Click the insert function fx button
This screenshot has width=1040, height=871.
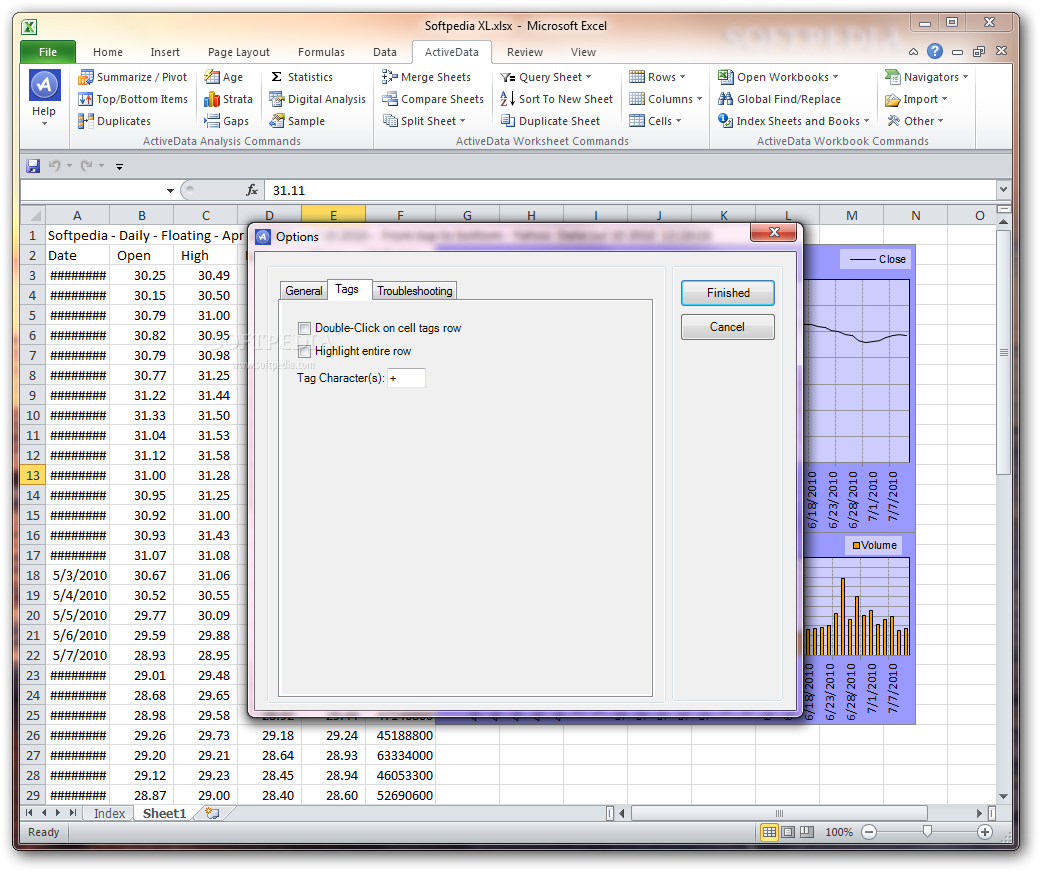point(251,190)
